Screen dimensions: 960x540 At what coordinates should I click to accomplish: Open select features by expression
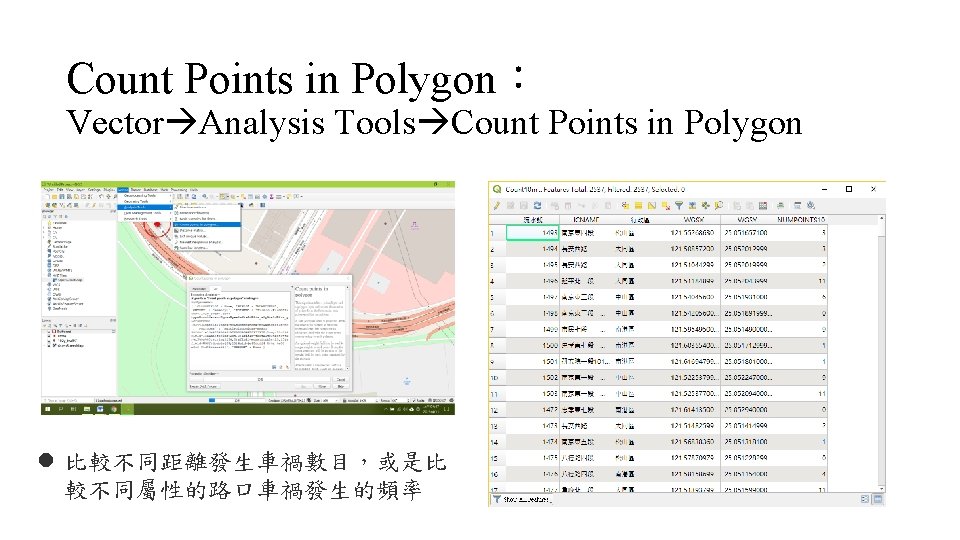coord(626,206)
